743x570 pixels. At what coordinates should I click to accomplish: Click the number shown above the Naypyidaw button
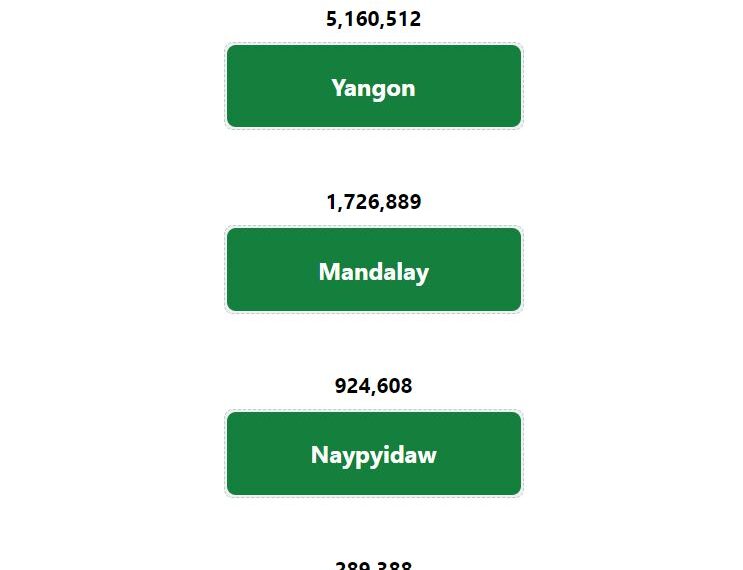(373, 386)
